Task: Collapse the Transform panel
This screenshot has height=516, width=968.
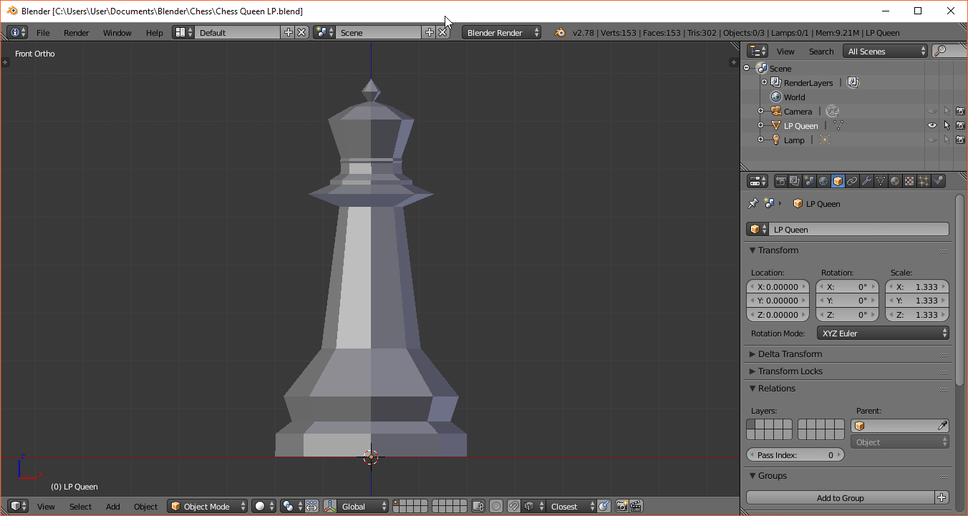Action: point(778,250)
